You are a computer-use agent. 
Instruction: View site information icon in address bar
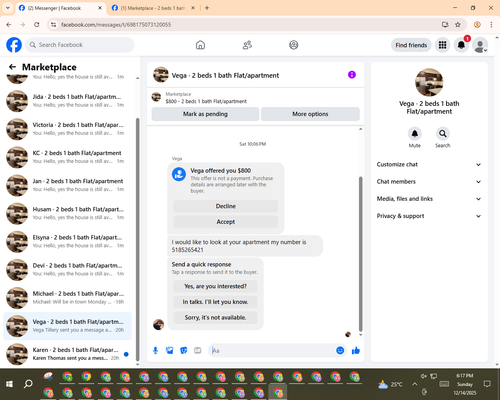(53, 24)
